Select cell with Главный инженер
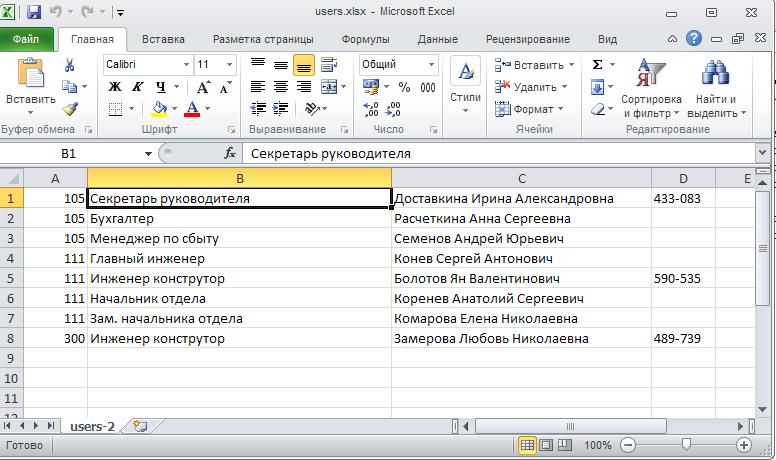The image size is (776, 460). [239, 259]
